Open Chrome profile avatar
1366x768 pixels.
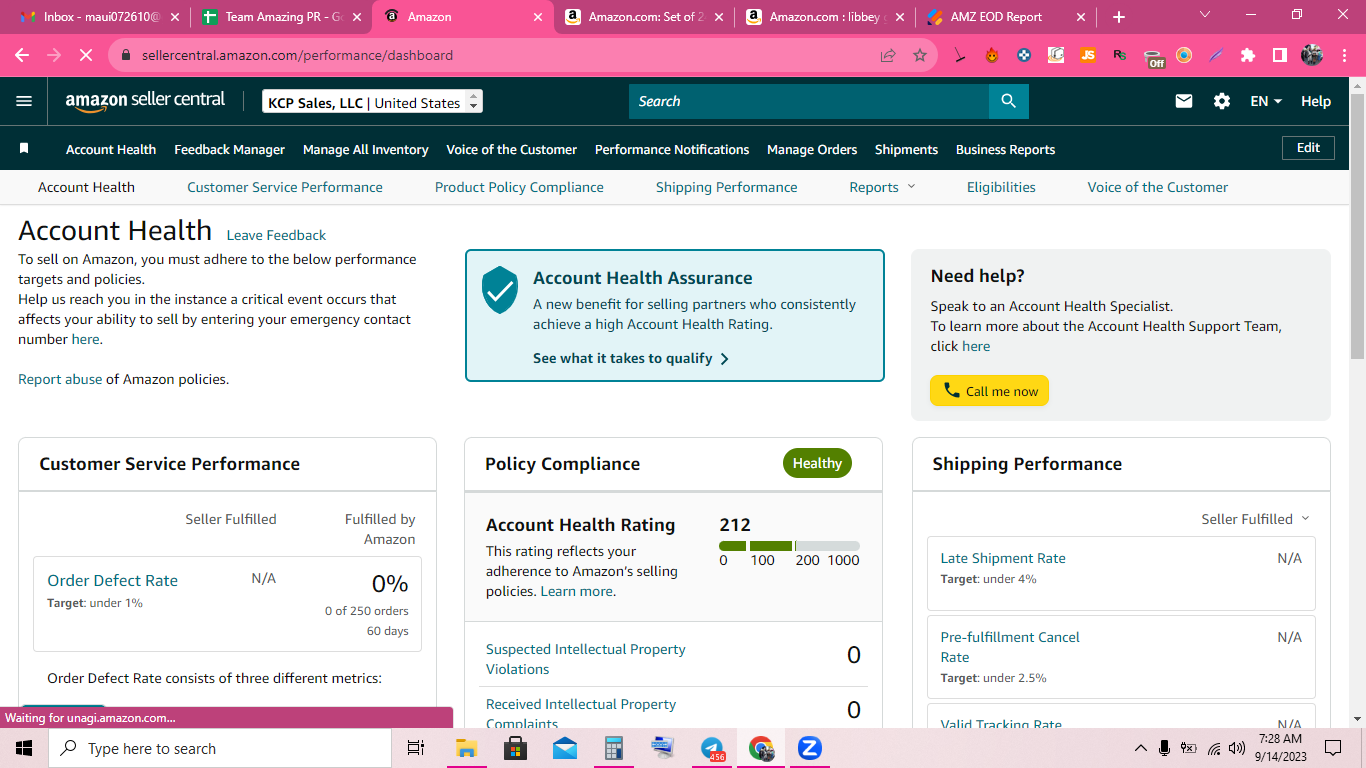click(1312, 55)
